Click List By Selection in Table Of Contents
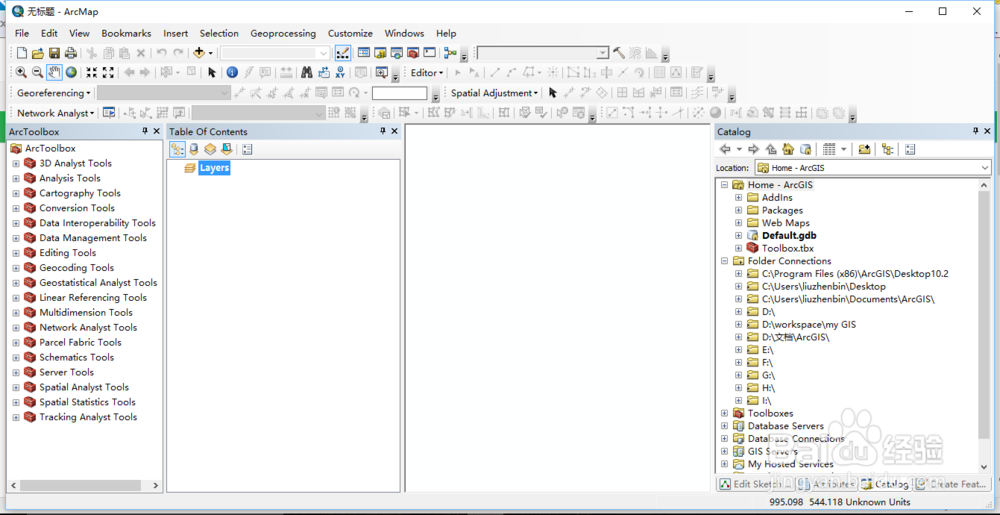1000x515 pixels. pos(226,149)
